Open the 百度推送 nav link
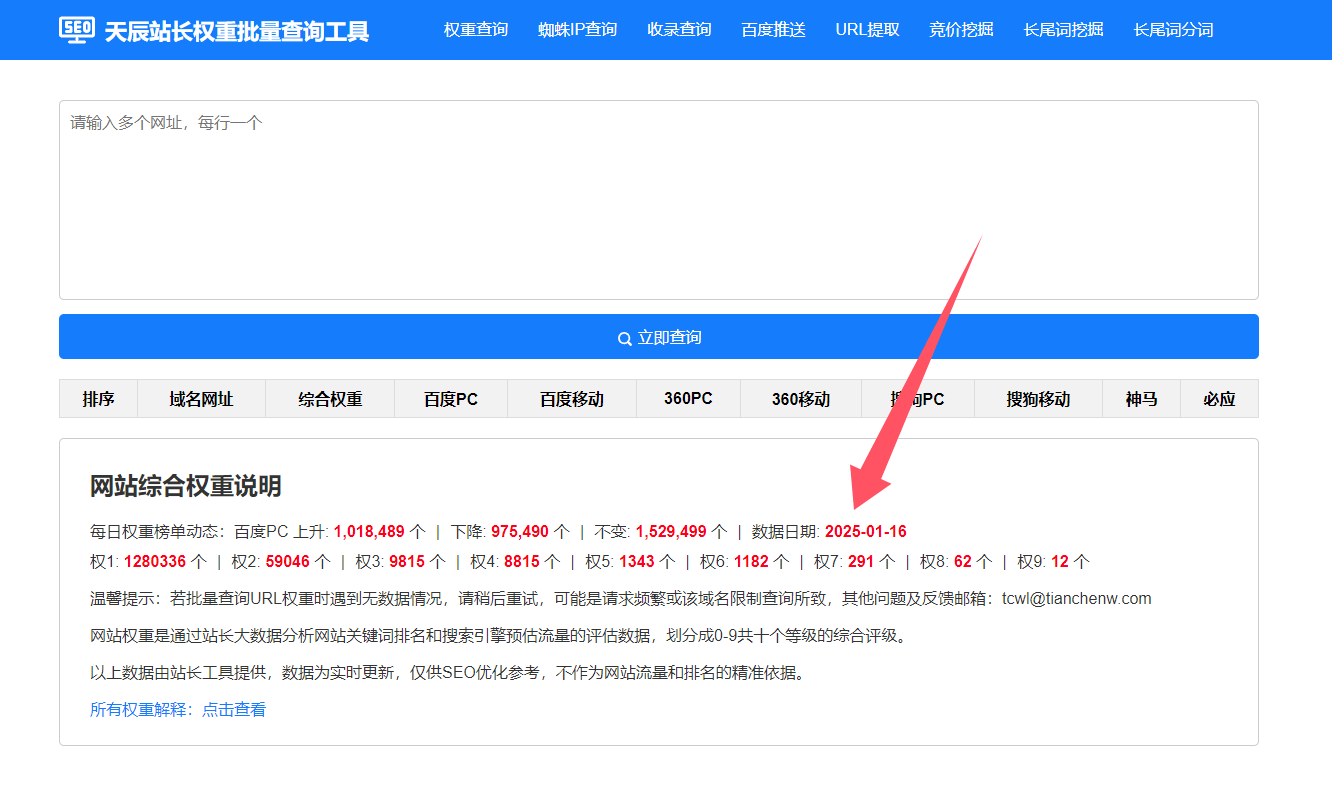Viewport: 1332px width, 809px height. tap(773, 30)
